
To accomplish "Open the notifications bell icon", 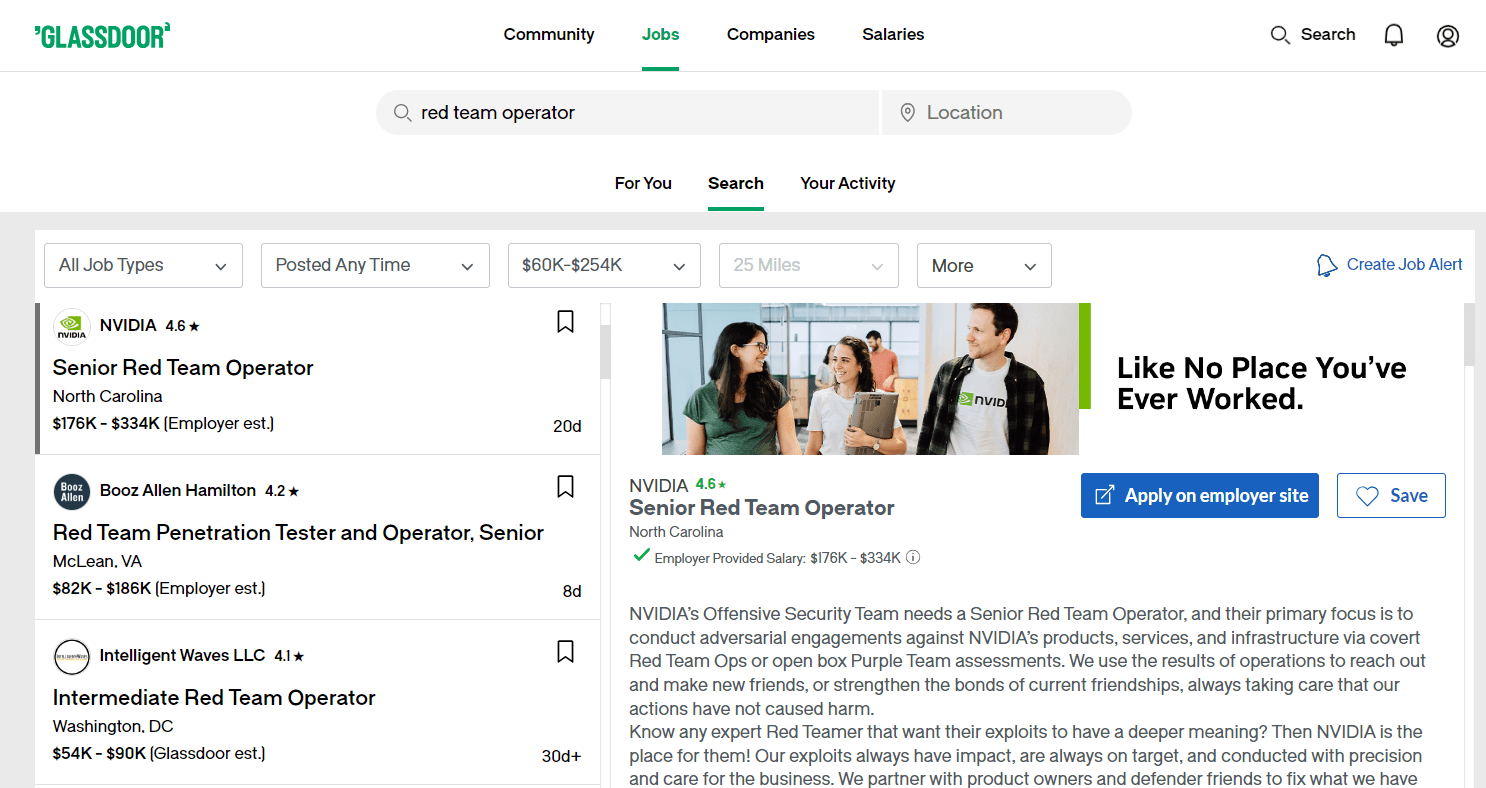I will point(1394,35).
